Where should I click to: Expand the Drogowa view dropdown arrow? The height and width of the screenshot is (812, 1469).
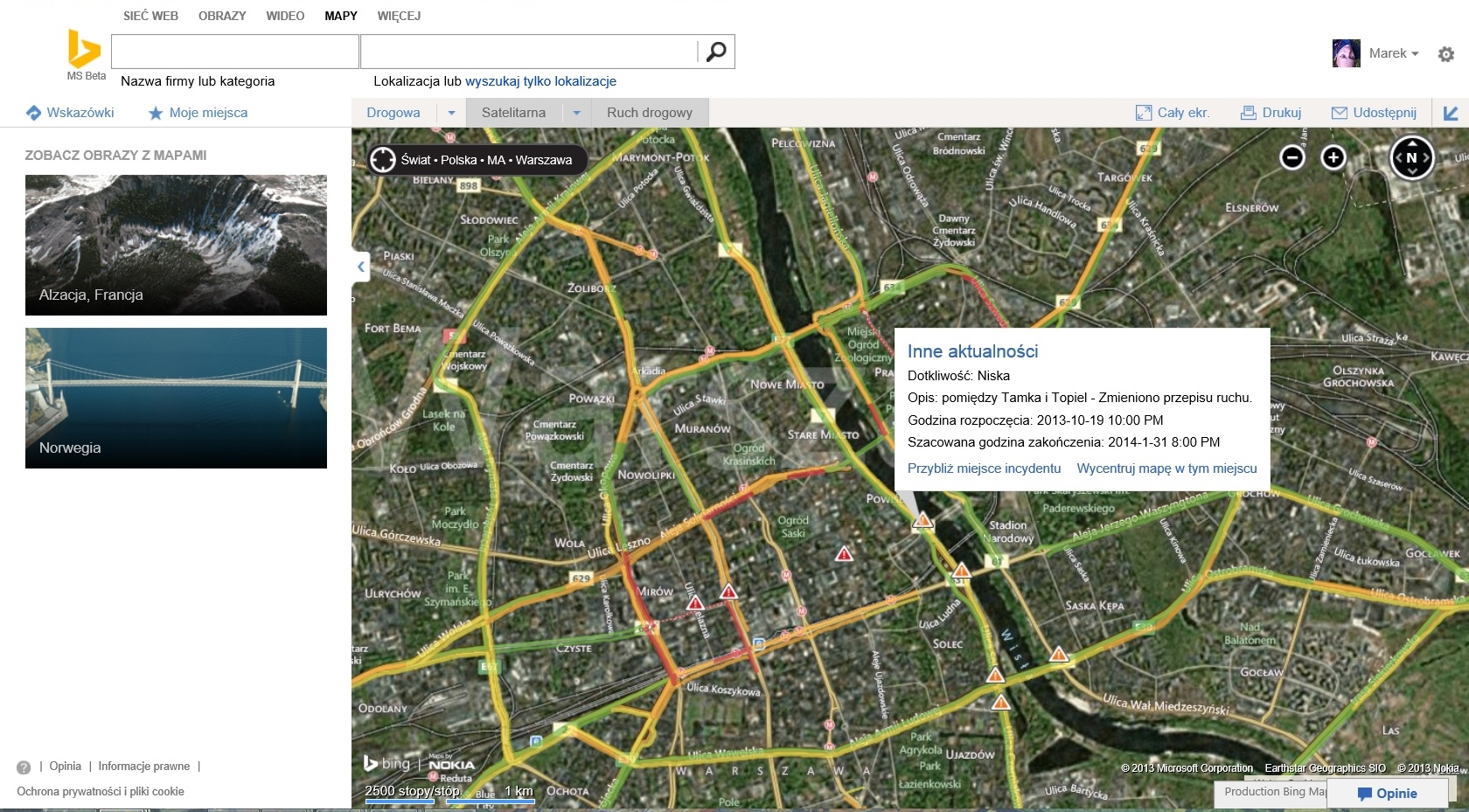tap(451, 113)
